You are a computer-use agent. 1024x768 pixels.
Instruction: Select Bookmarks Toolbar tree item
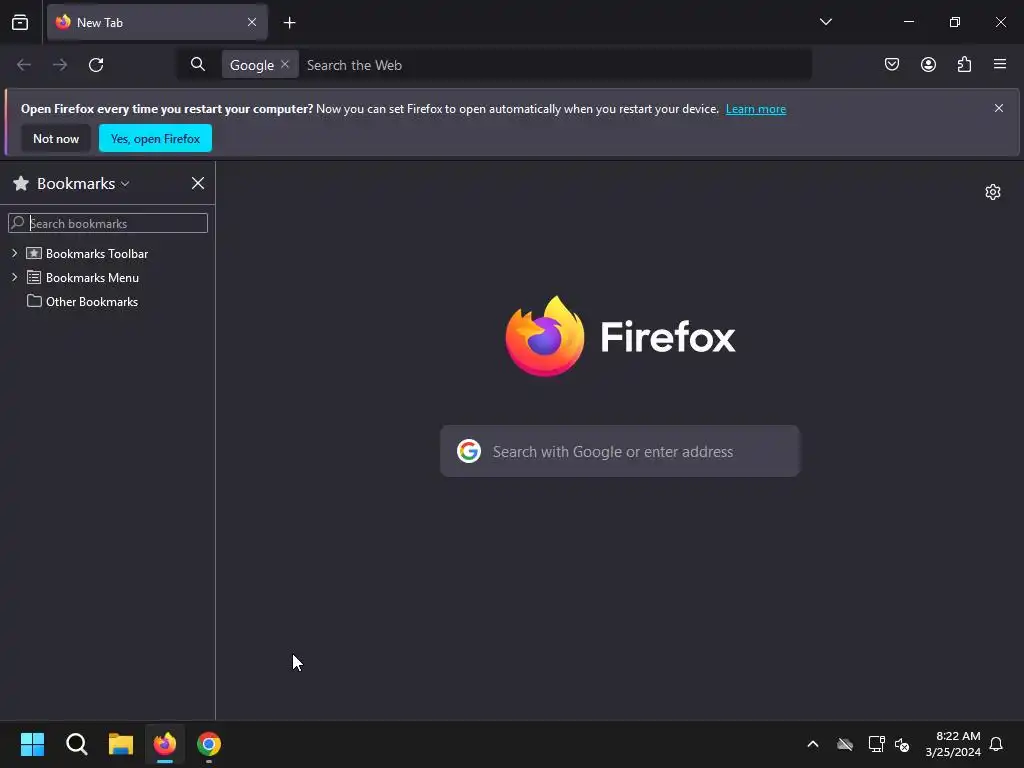(x=97, y=253)
